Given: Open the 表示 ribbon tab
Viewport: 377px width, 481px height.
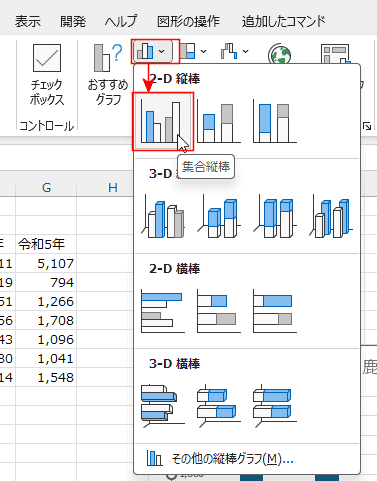Looking at the screenshot, I should coord(28,21).
